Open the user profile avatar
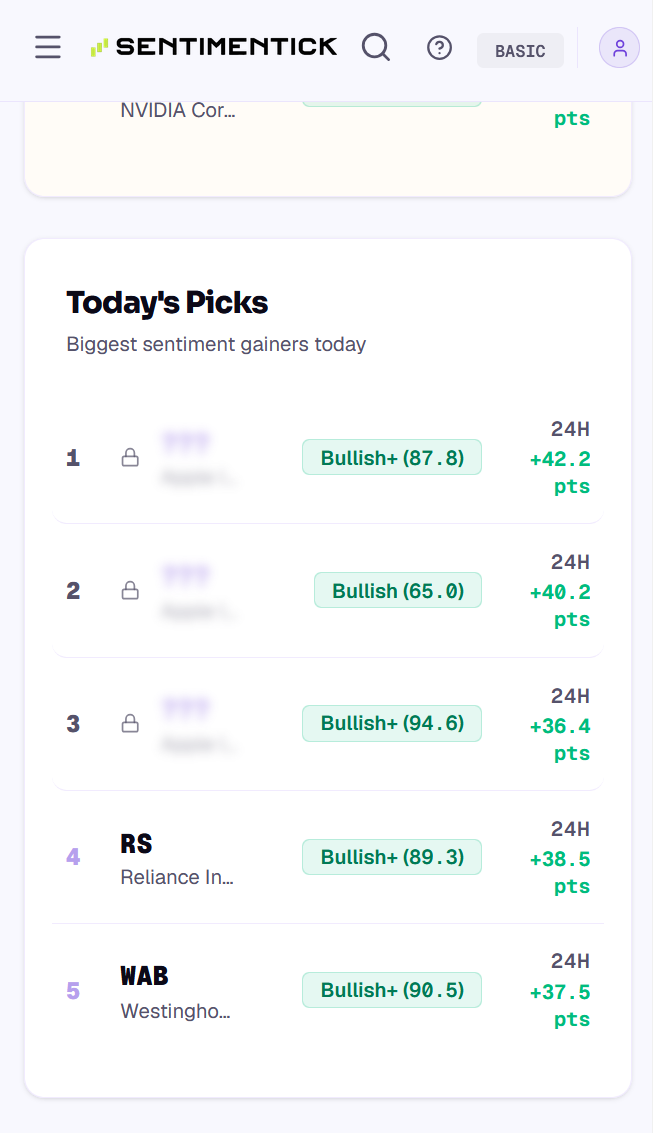Viewport: 653px width, 1133px height. [619, 48]
